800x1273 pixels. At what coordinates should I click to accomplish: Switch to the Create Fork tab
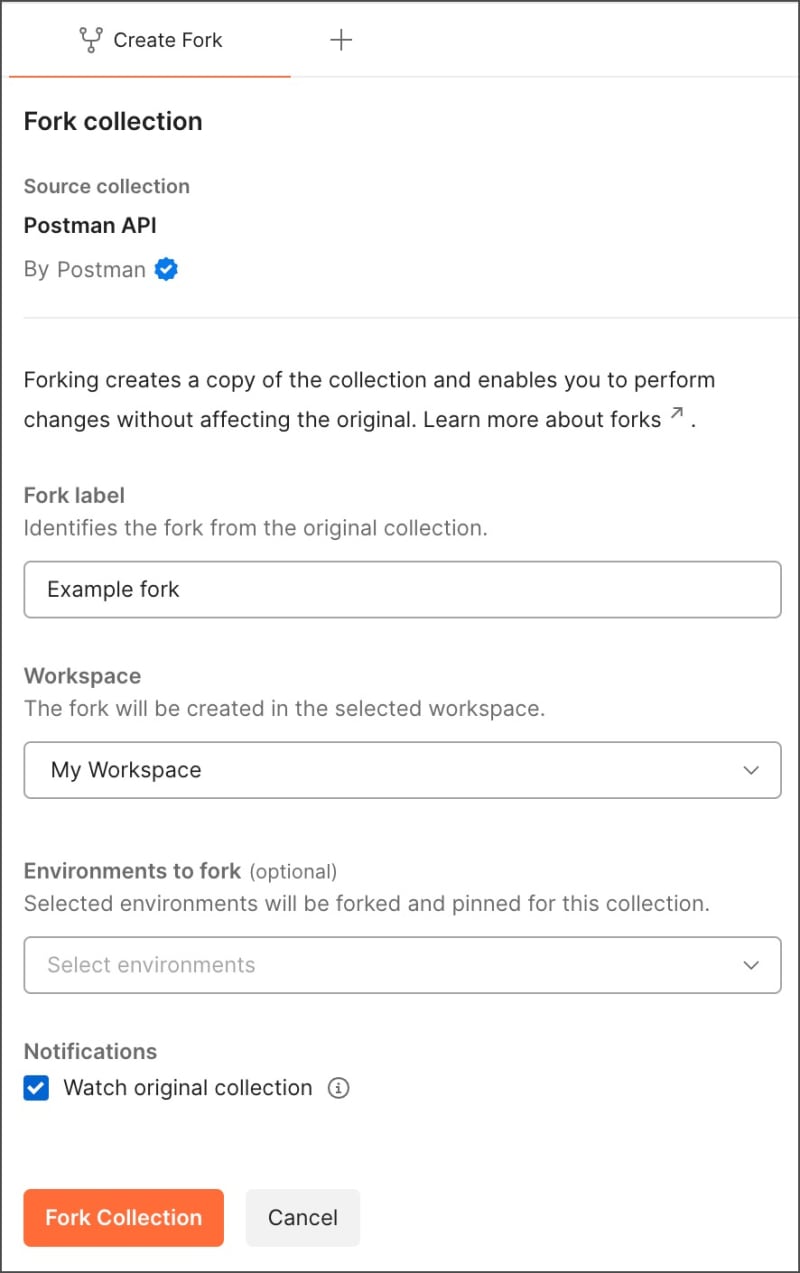pyautogui.click(x=150, y=40)
